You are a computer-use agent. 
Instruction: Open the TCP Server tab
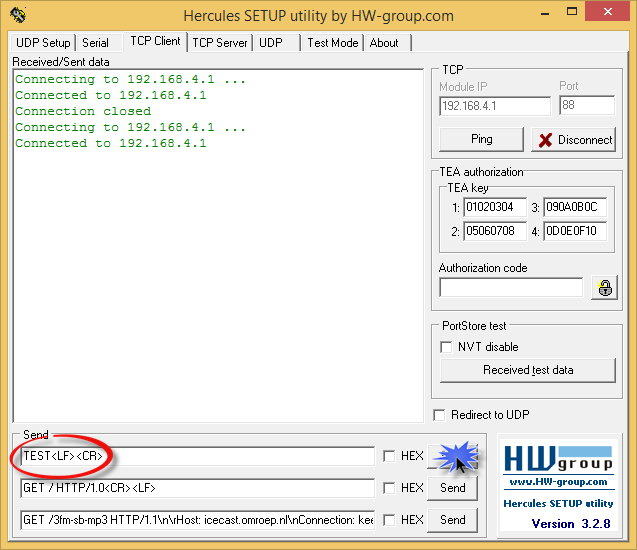point(220,43)
